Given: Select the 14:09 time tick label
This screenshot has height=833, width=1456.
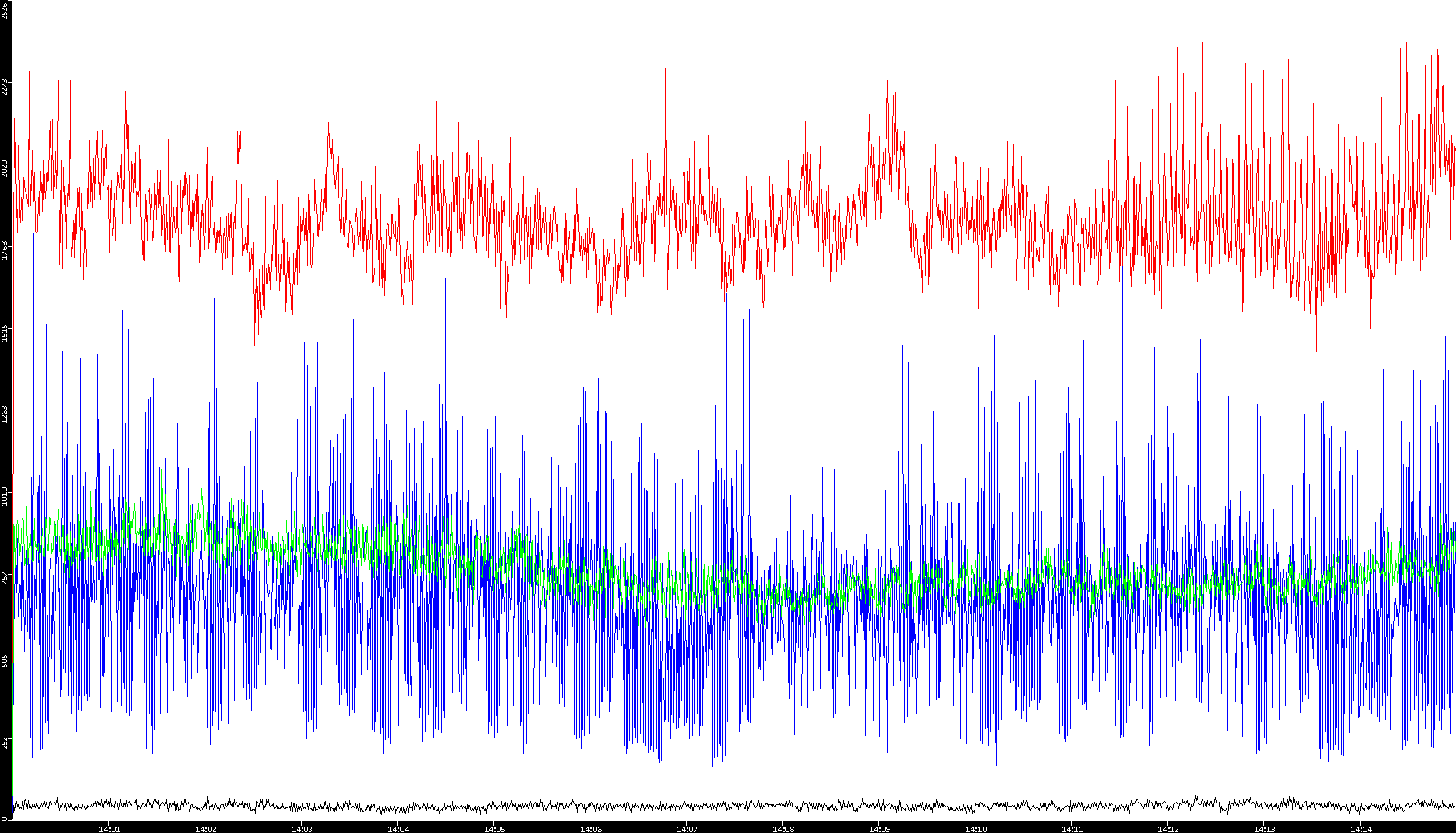Looking at the screenshot, I should click(879, 829).
